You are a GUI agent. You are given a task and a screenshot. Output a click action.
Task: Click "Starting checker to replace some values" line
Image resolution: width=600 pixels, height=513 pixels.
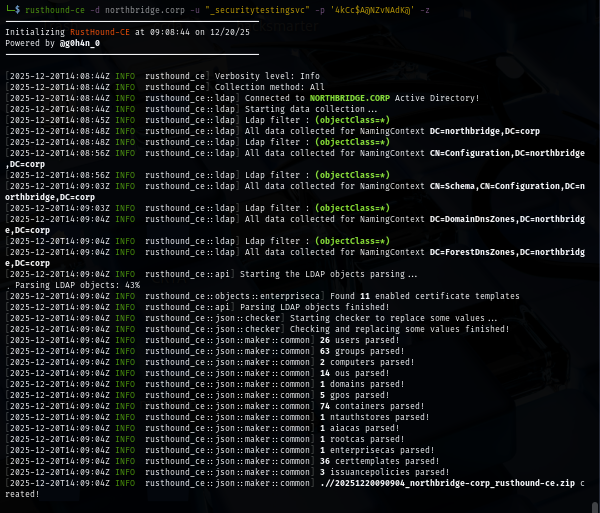point(393,318)
